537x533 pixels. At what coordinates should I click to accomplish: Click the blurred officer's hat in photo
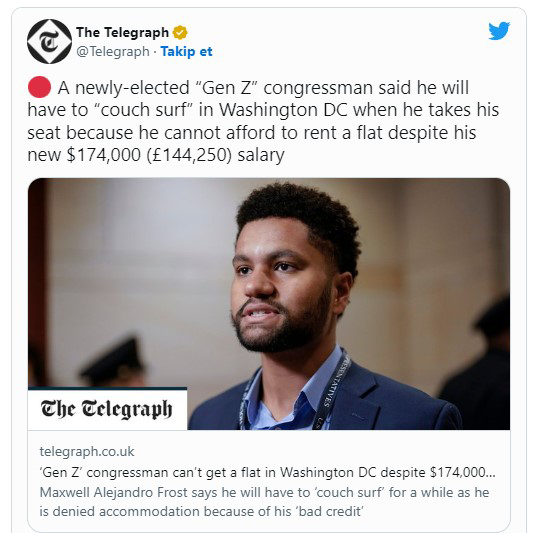point(113,356)
